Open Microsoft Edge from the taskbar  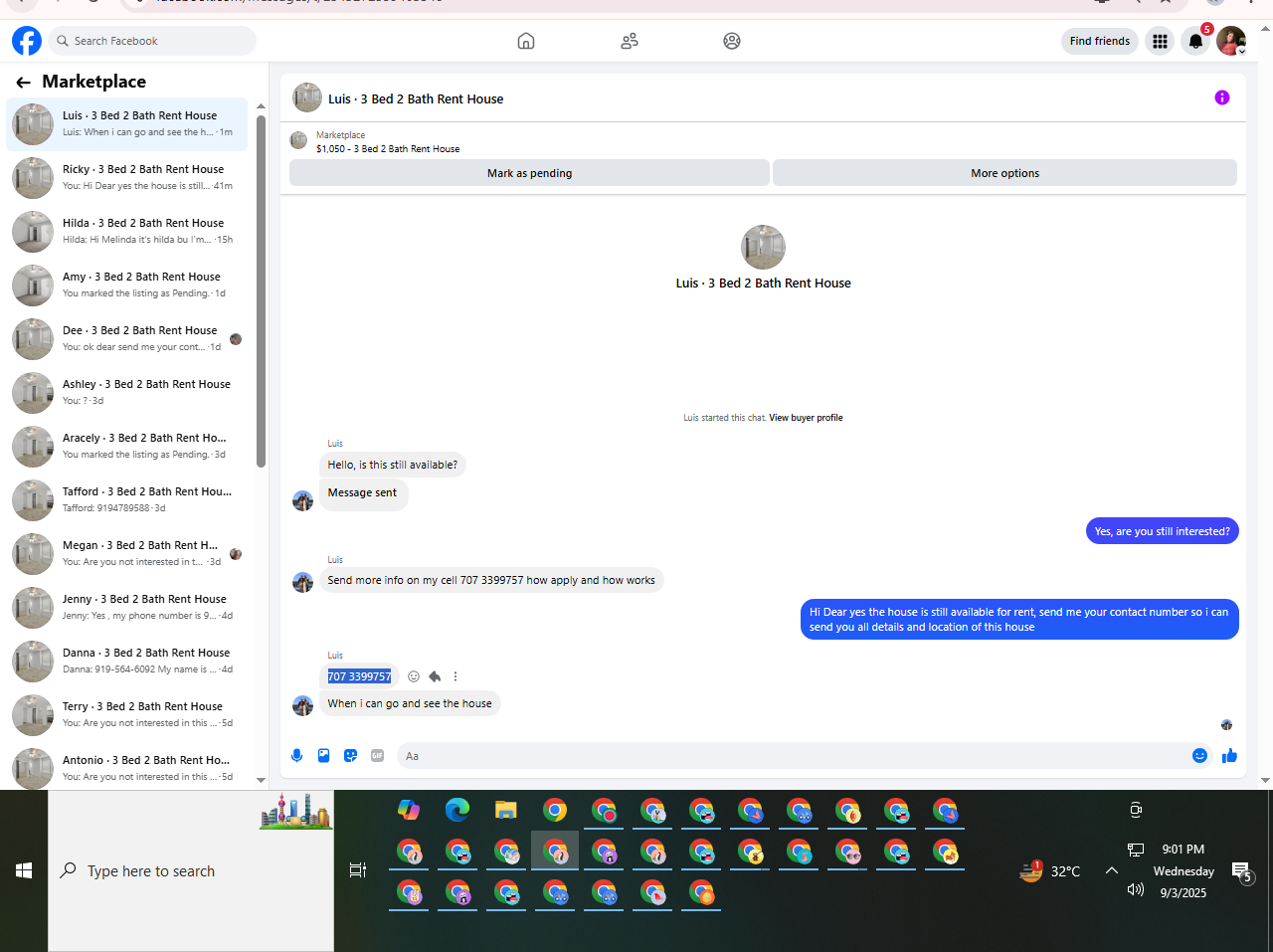click(x=457, y=810)
